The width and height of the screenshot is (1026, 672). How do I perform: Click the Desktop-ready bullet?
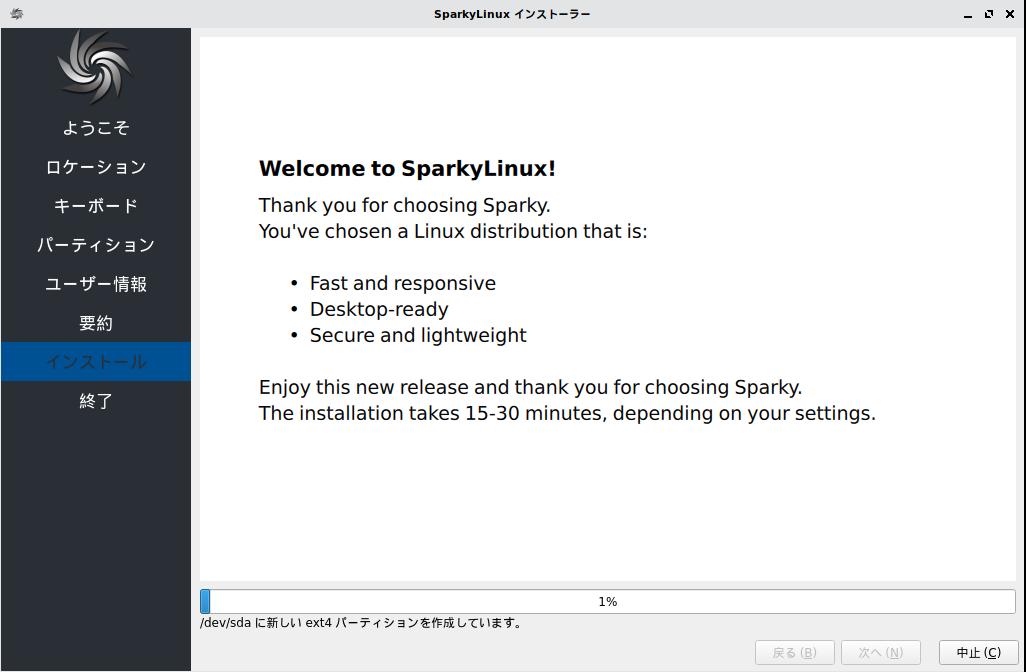[379, 309]
